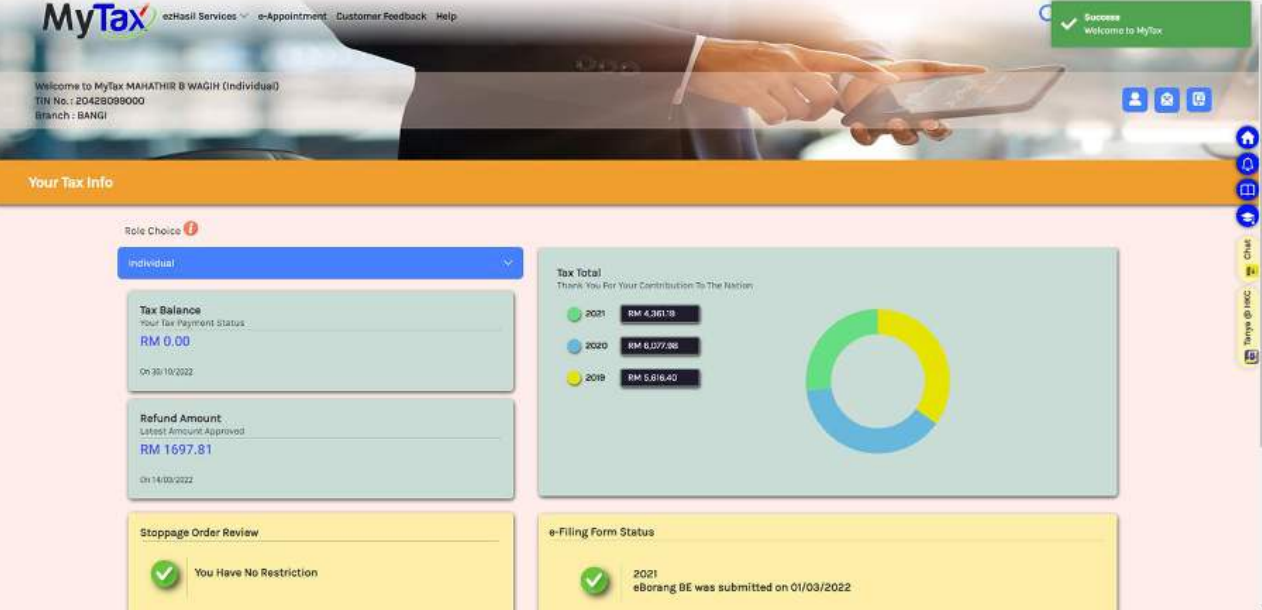
Task: Click the Refund Amount RM 1697.81 value
Action: (x=176, y=450)
